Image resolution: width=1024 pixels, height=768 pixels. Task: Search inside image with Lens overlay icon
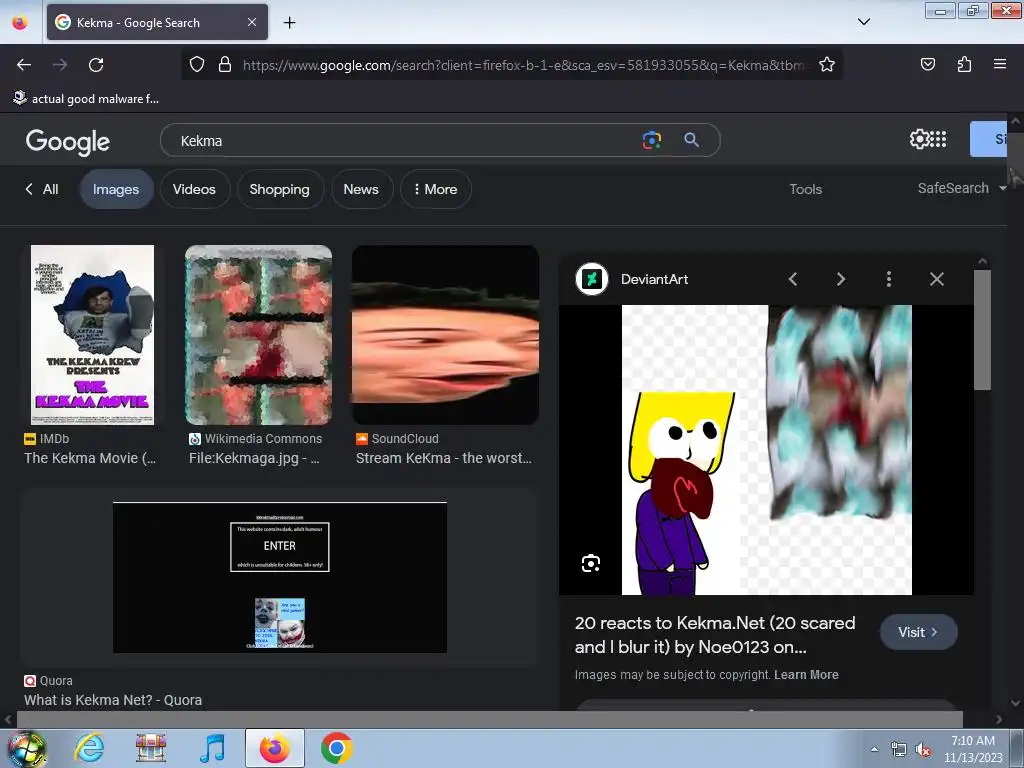[x=591, y=563]
